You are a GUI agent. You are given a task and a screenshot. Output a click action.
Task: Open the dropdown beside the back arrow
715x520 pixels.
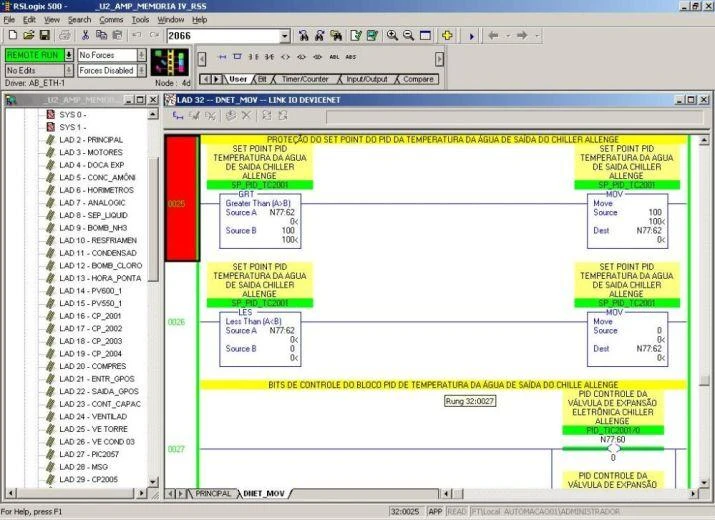pos(508,36)
